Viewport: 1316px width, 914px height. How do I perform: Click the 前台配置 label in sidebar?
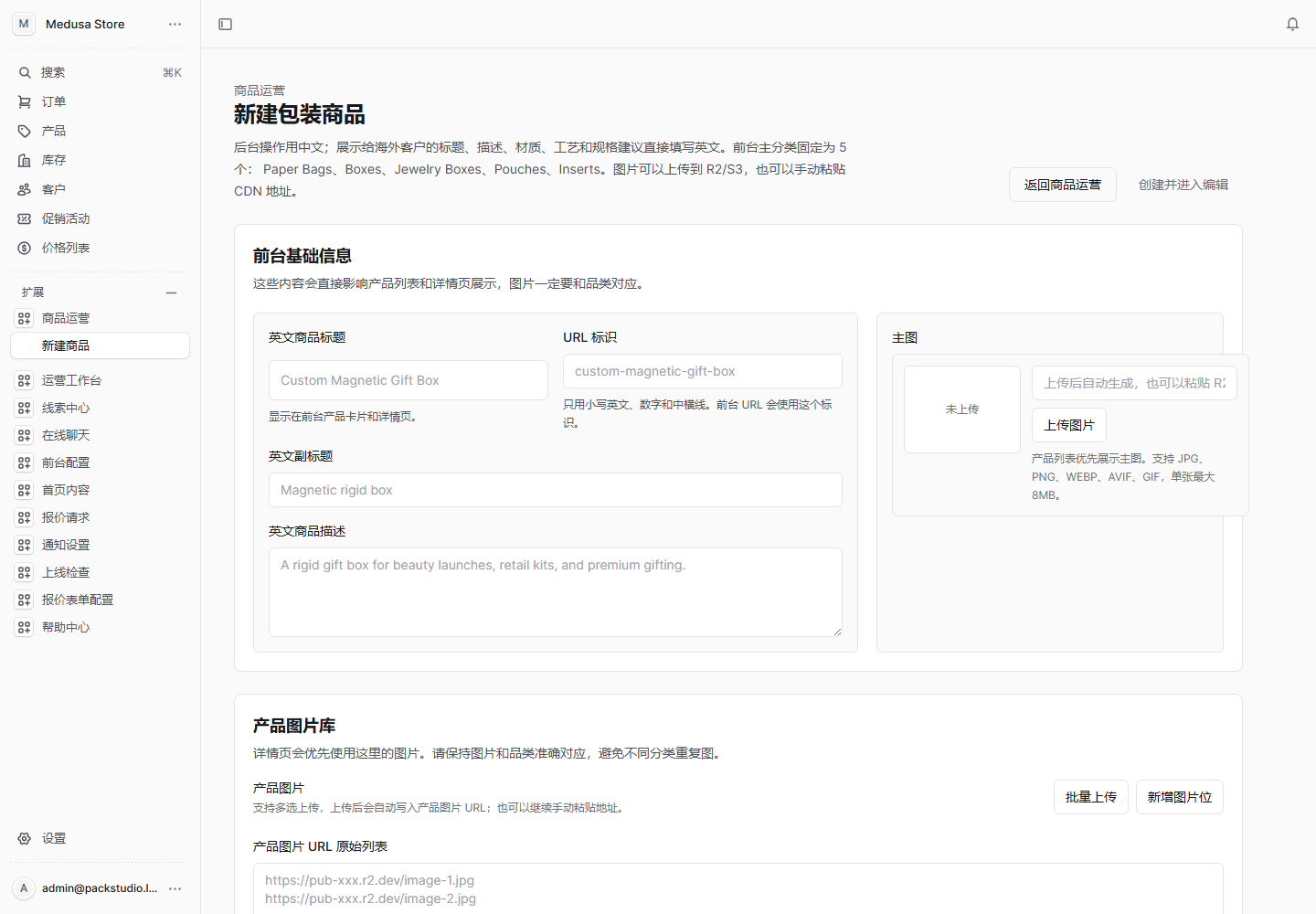click(x=66, y=462)
